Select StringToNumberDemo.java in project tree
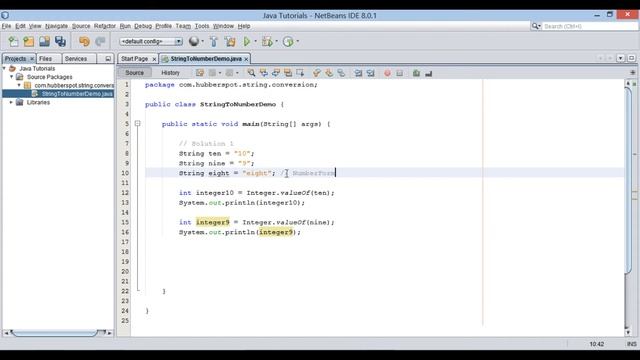 pos(77,94)
